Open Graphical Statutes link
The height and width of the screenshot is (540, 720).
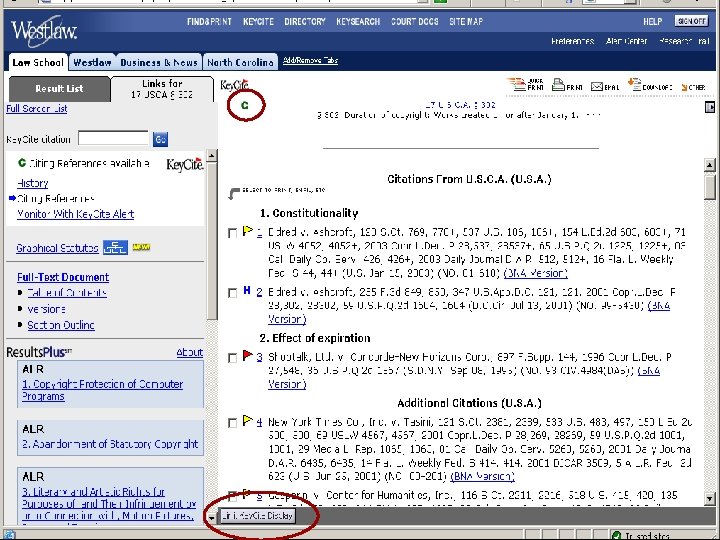(57, 248)
